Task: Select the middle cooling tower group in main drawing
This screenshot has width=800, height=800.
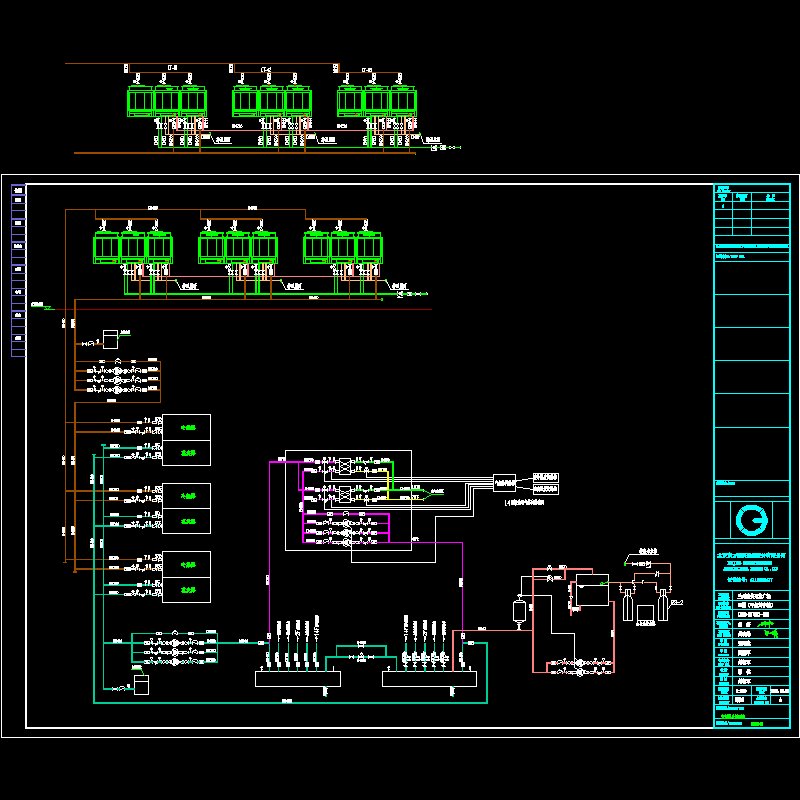Action: 238,247
